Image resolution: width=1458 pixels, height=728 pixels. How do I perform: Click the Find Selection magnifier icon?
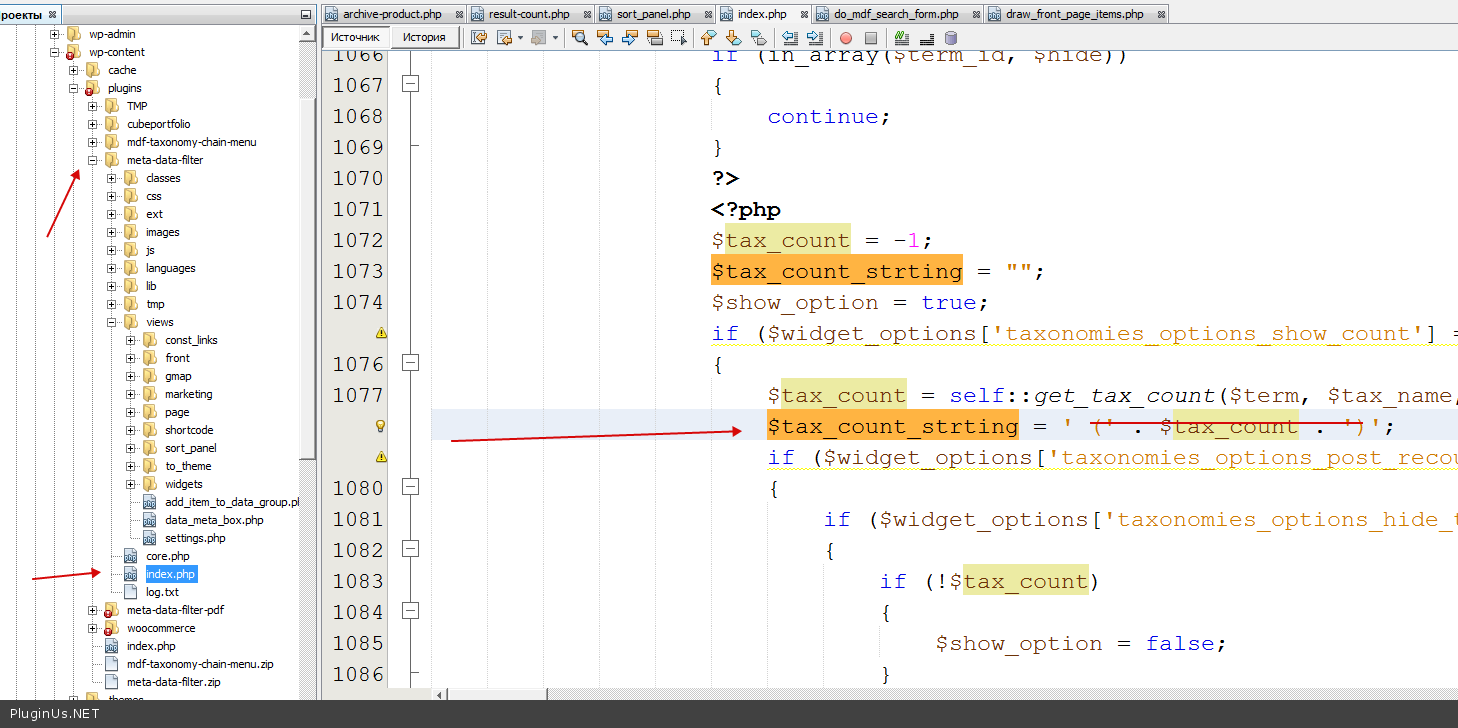[579, 38]
